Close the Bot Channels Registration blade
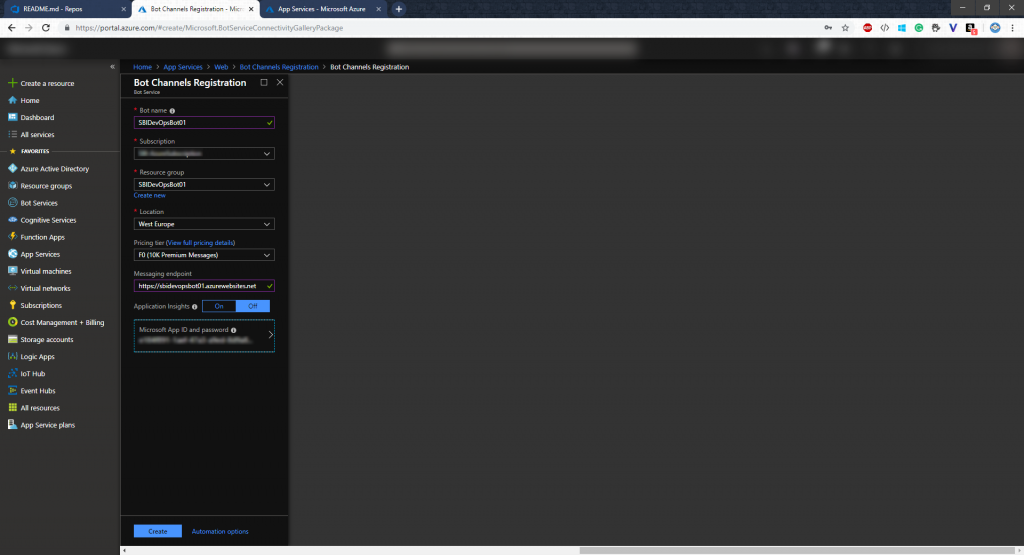1024x555 pixels. 280,82
